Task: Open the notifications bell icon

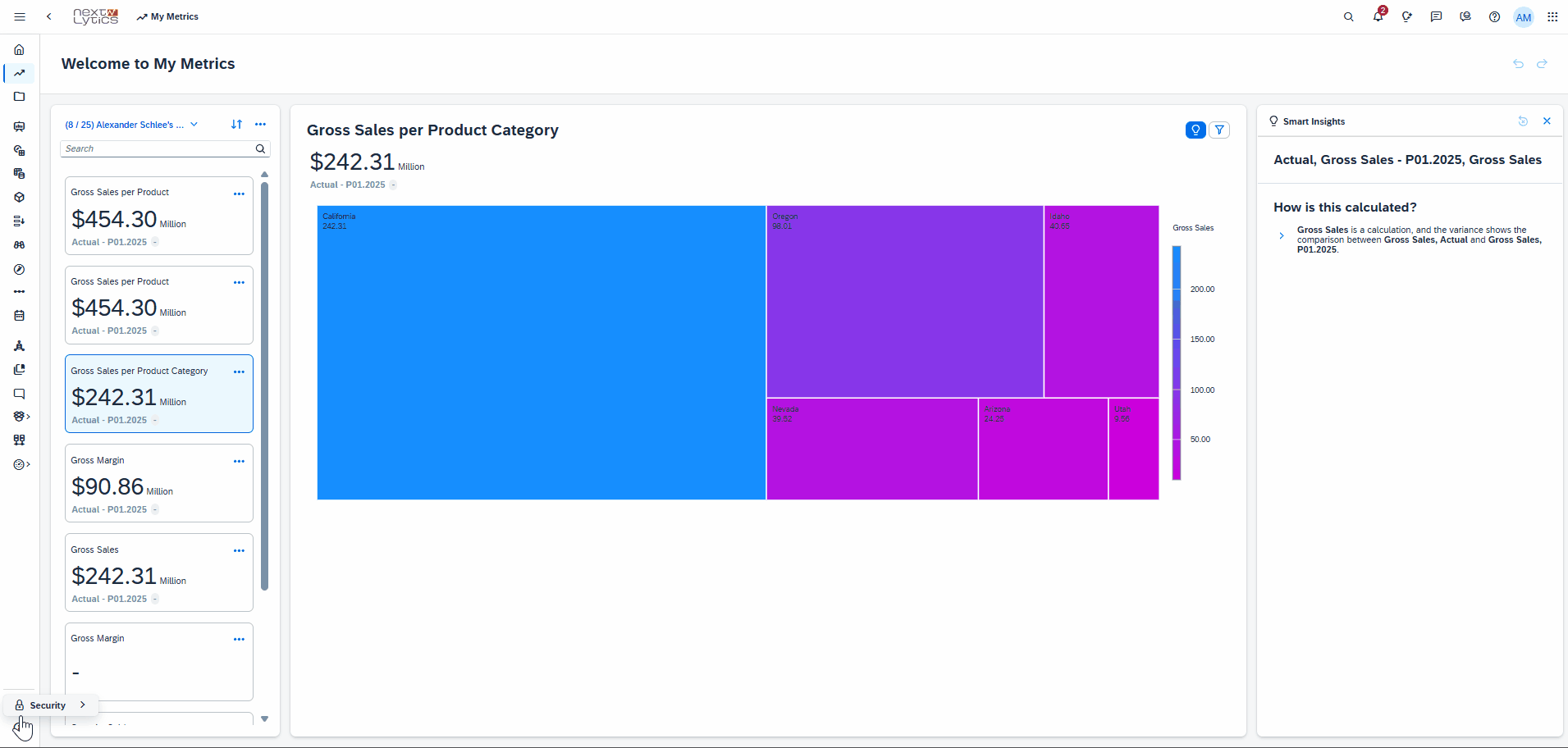Action: pos(1378,16)
